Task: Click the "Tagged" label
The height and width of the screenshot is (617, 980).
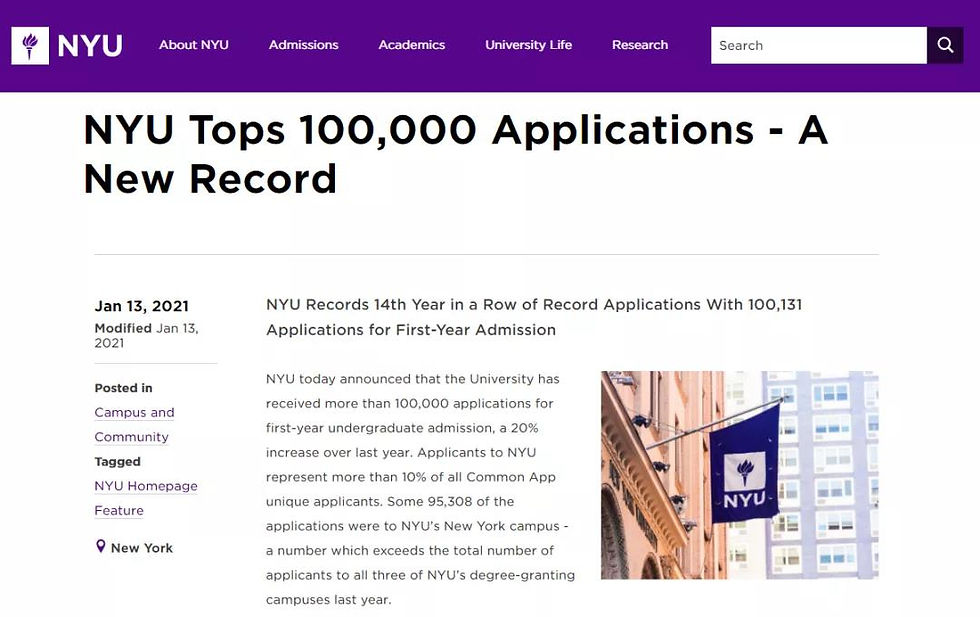Action: [x=118, y=462]
